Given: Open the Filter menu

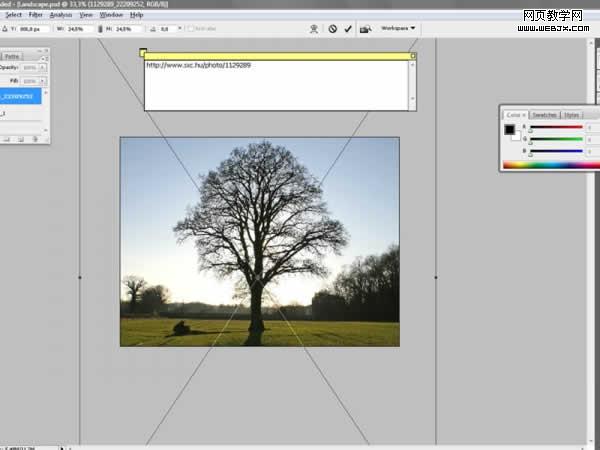Looking at the screenshot, I should (x=36, y=15).
